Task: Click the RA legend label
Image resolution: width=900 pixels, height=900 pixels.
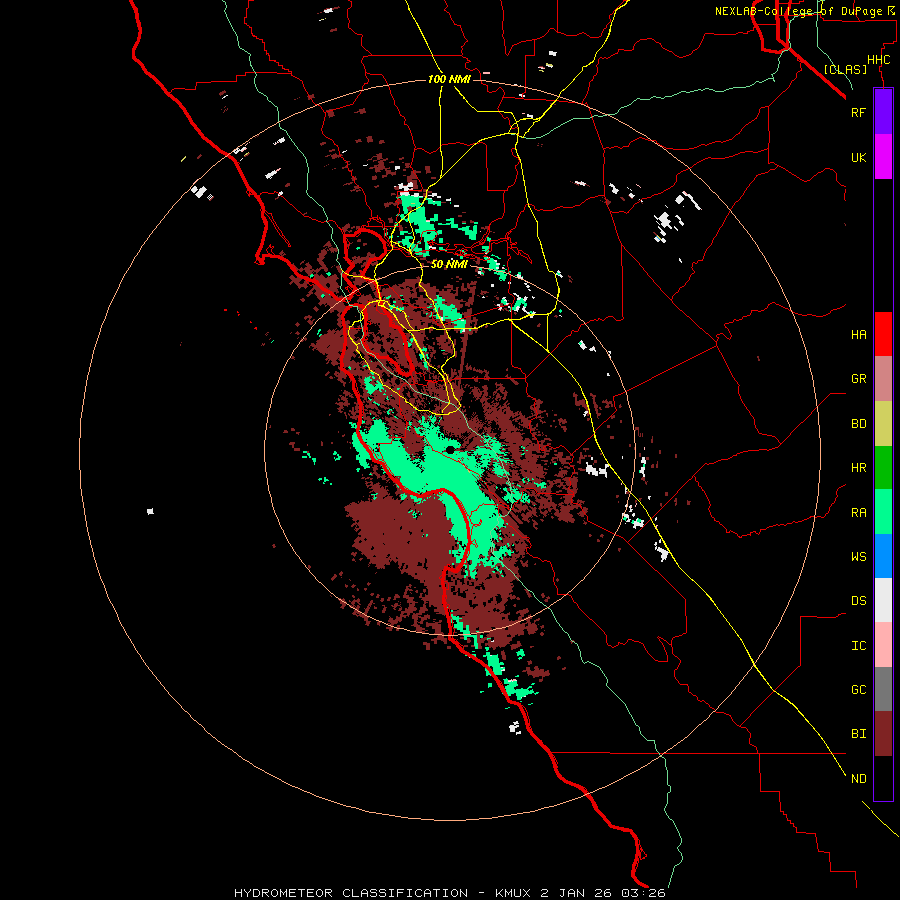Action: point(858,513)
